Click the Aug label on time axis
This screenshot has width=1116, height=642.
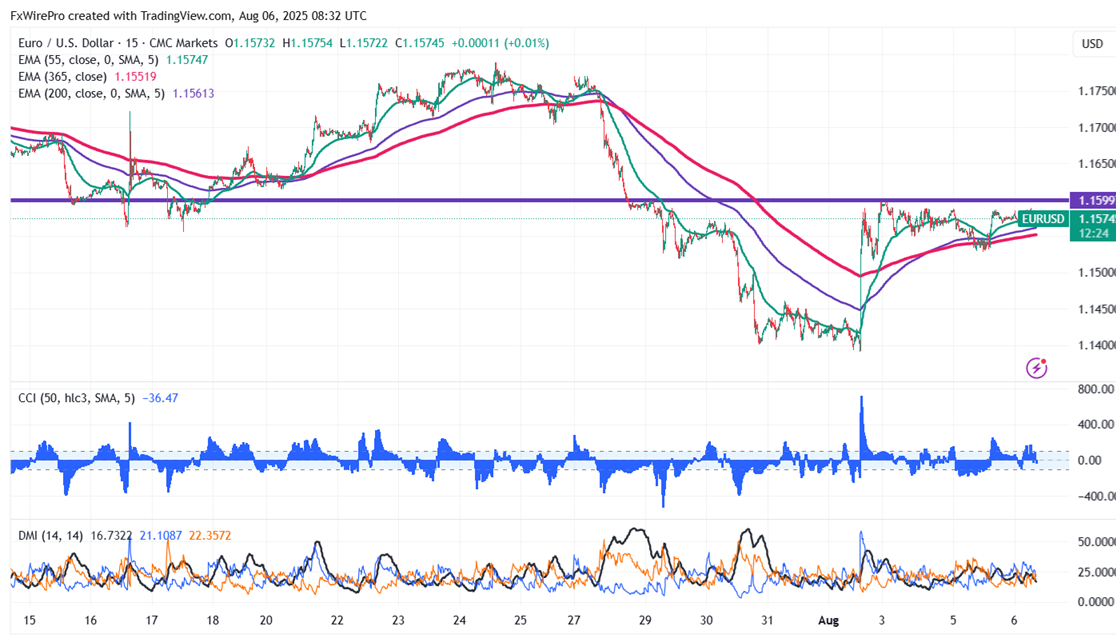pos(828,621)
